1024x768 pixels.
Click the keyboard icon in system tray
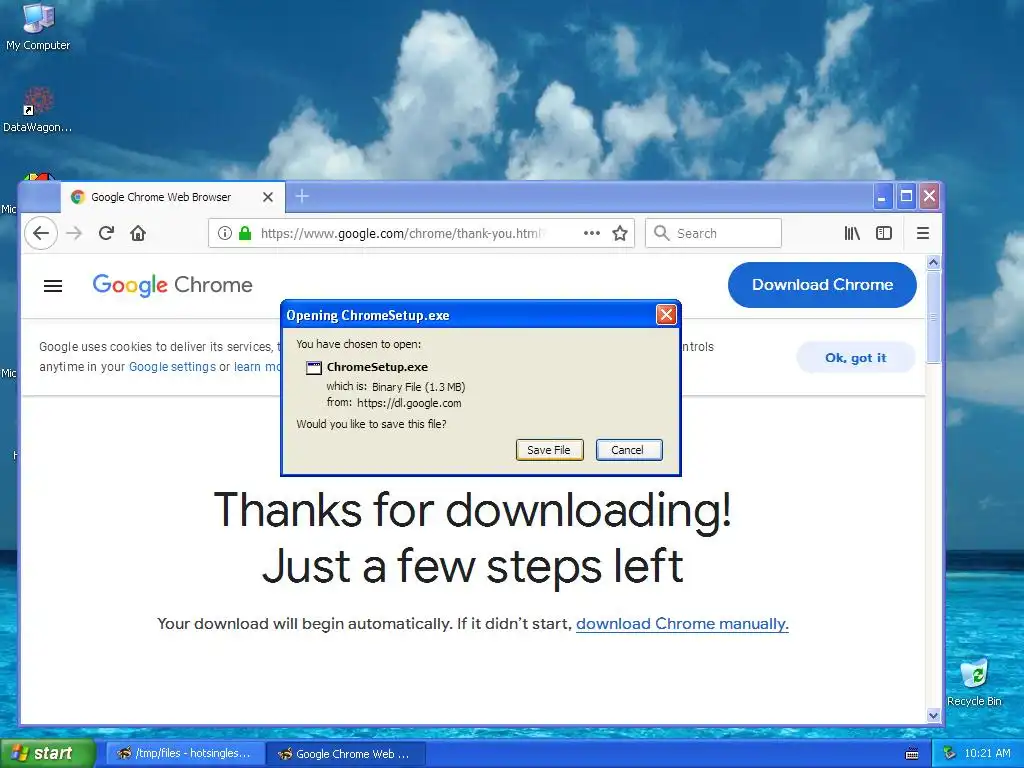(912, 754)
